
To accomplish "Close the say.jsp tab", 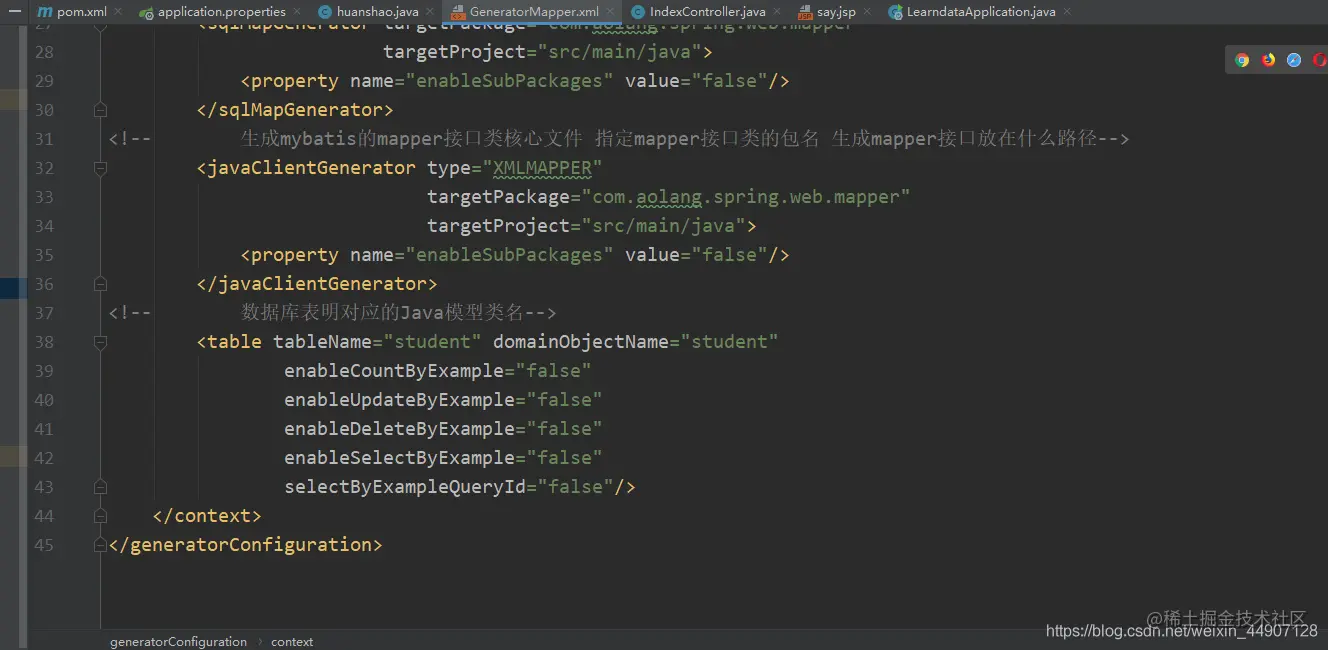I will pos(867,12).
